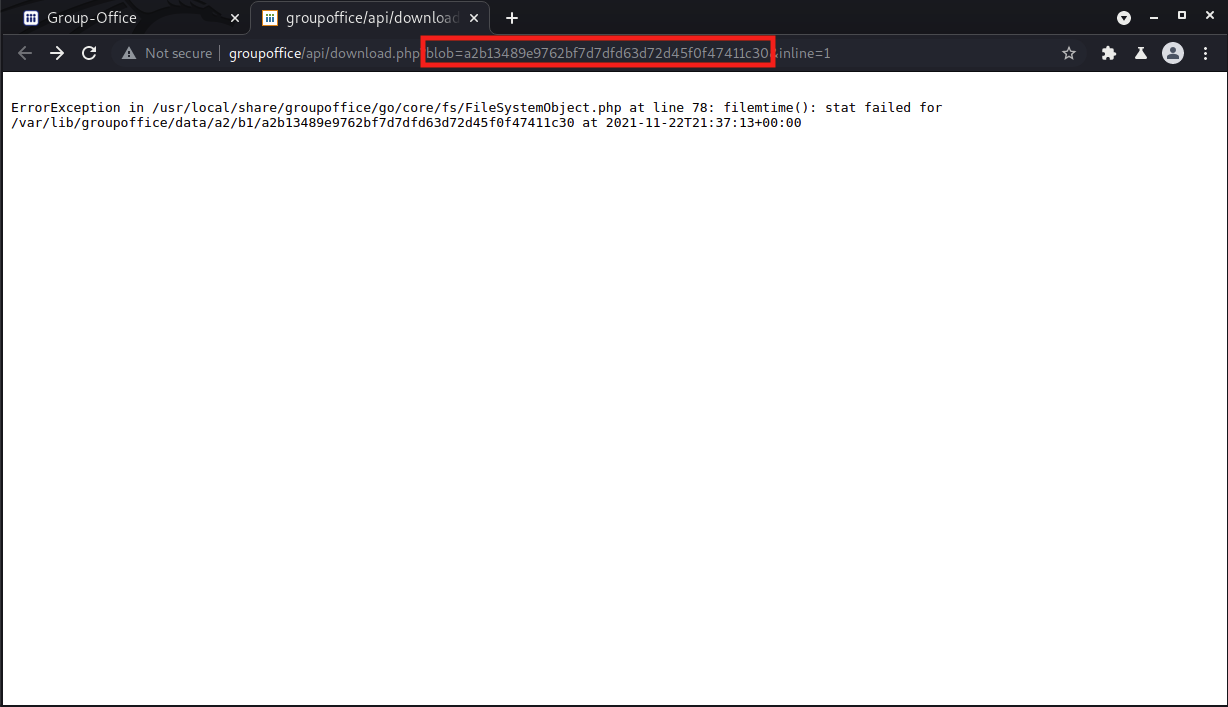Open the profile avatar menu
Image resolution: width=1228 pixels, height=707 pixels.
click(1173, 53)
